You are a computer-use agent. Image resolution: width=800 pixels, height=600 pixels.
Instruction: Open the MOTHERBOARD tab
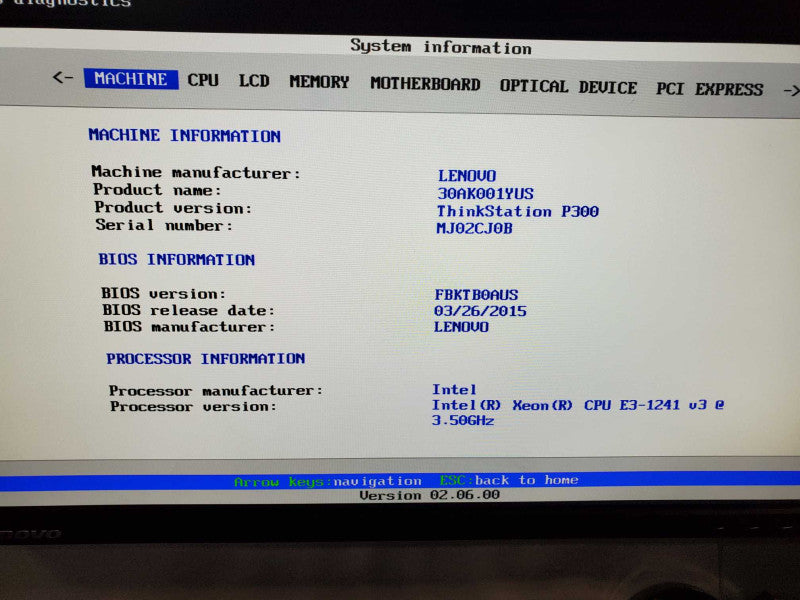[426, 84]
